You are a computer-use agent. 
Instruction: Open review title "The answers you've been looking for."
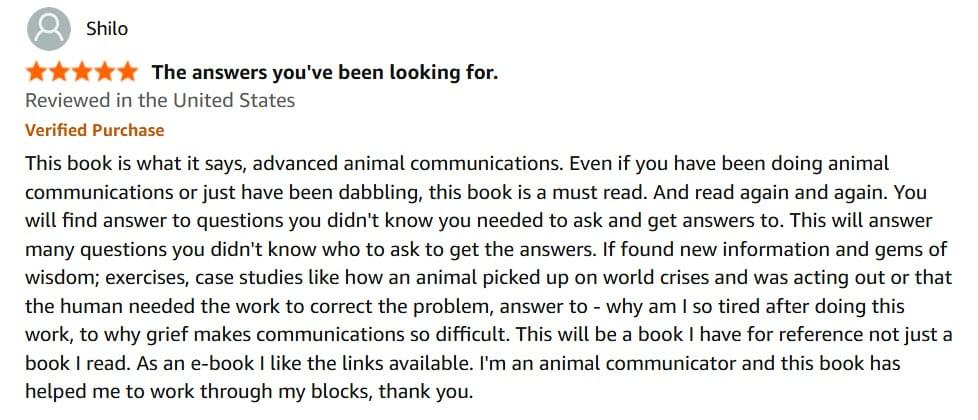pos(324,72)
